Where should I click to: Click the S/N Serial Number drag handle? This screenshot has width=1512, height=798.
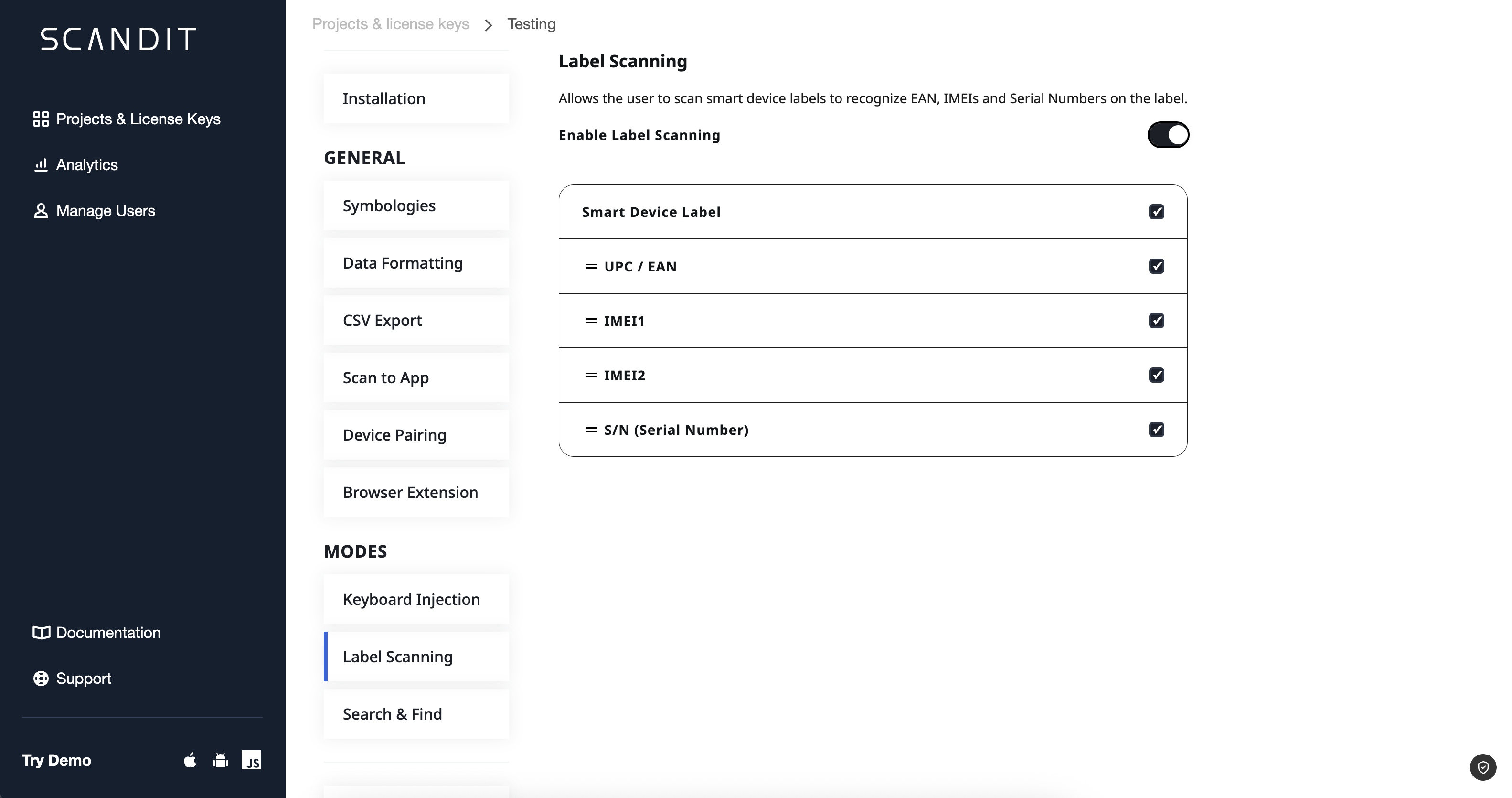(591, 430)
